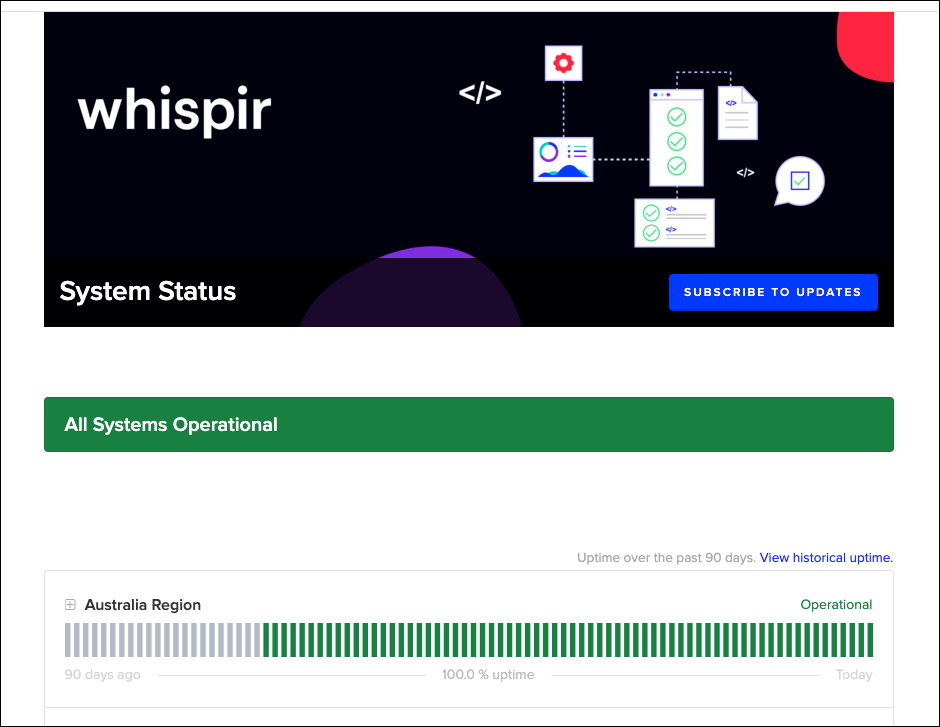
Task: Click the Today label
Action: (854, 675)
